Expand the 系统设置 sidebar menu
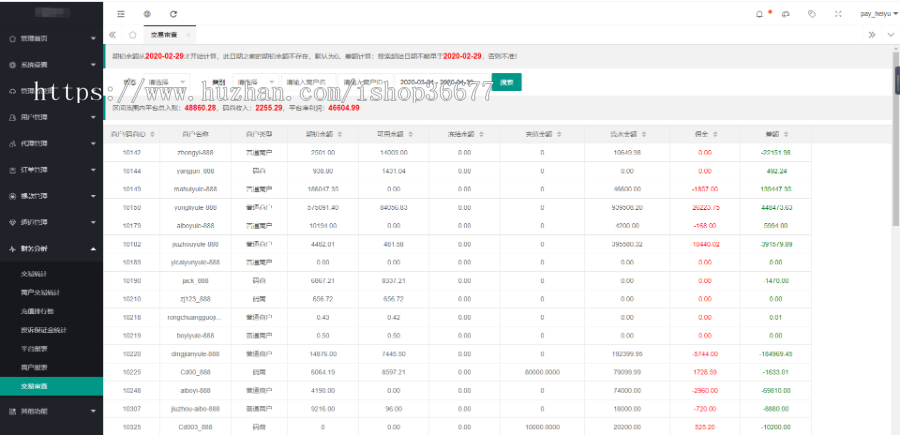 click(x=51, y=64)
